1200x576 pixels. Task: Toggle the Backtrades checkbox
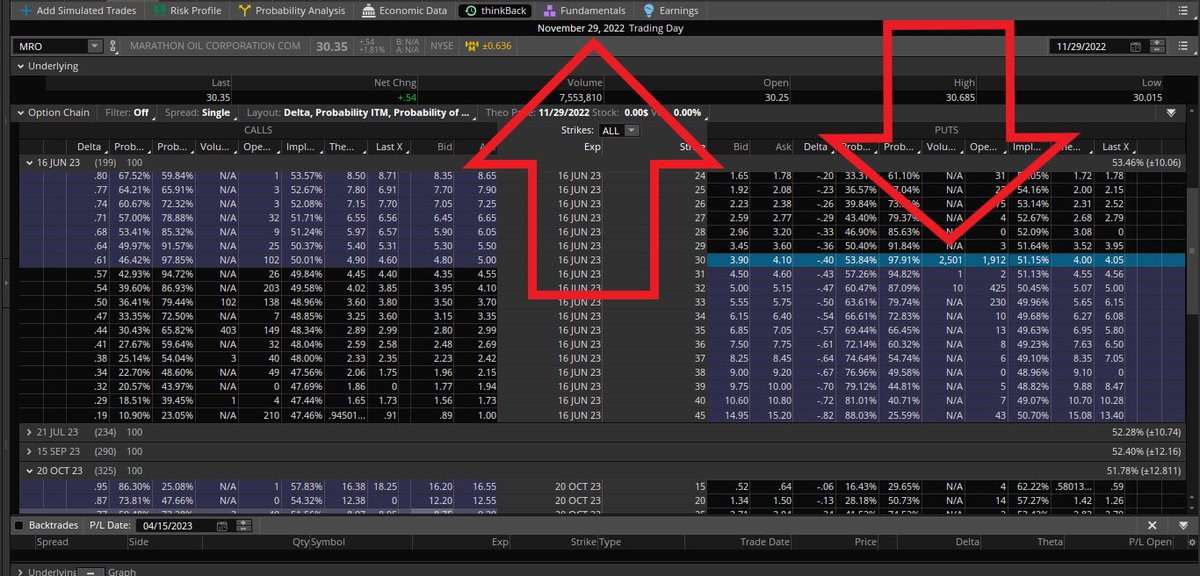(19, 525)
